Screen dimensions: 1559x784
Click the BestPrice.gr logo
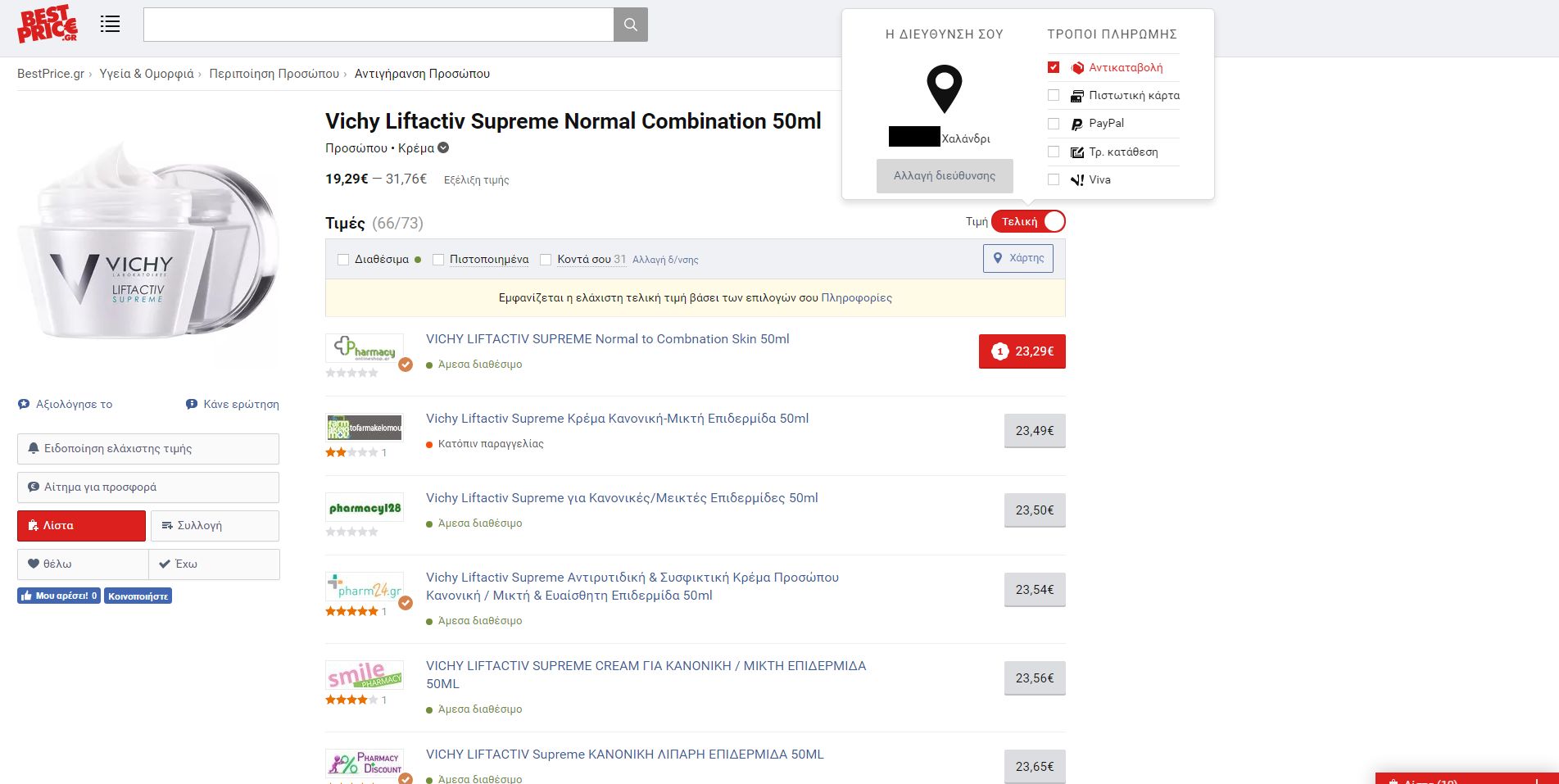click(x=48, y=25)
